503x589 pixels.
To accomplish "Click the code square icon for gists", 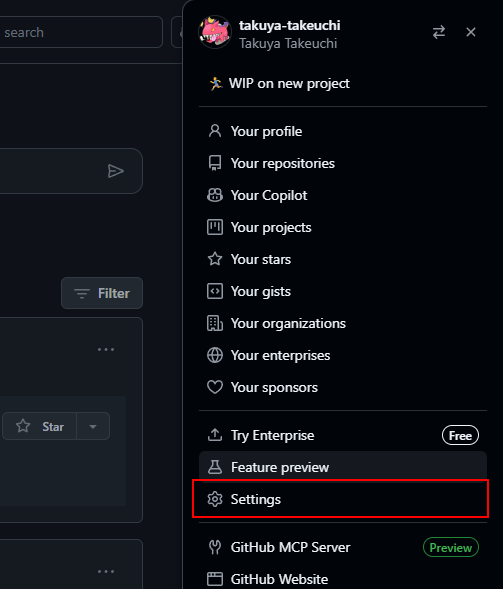I will point(215,291).
